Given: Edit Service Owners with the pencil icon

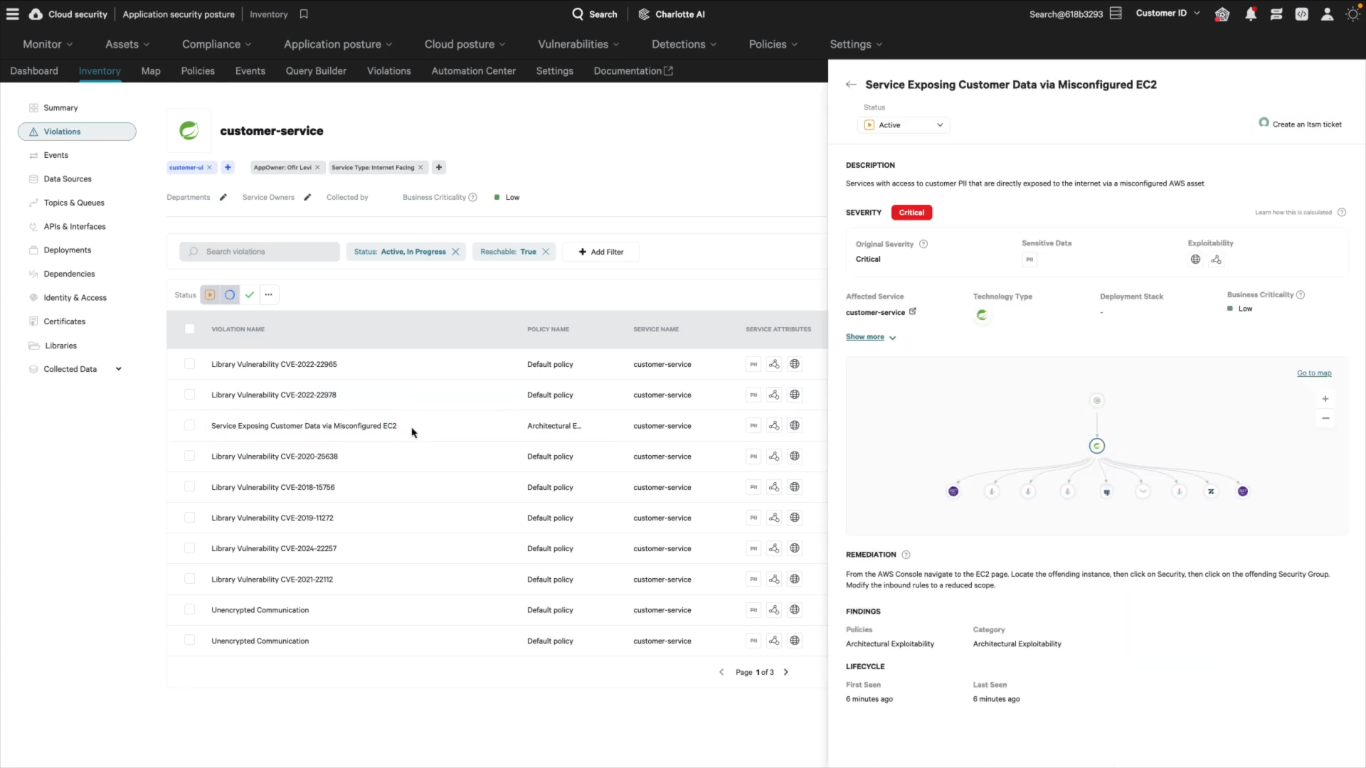Looking at the screenshot, I should [308, 197].
